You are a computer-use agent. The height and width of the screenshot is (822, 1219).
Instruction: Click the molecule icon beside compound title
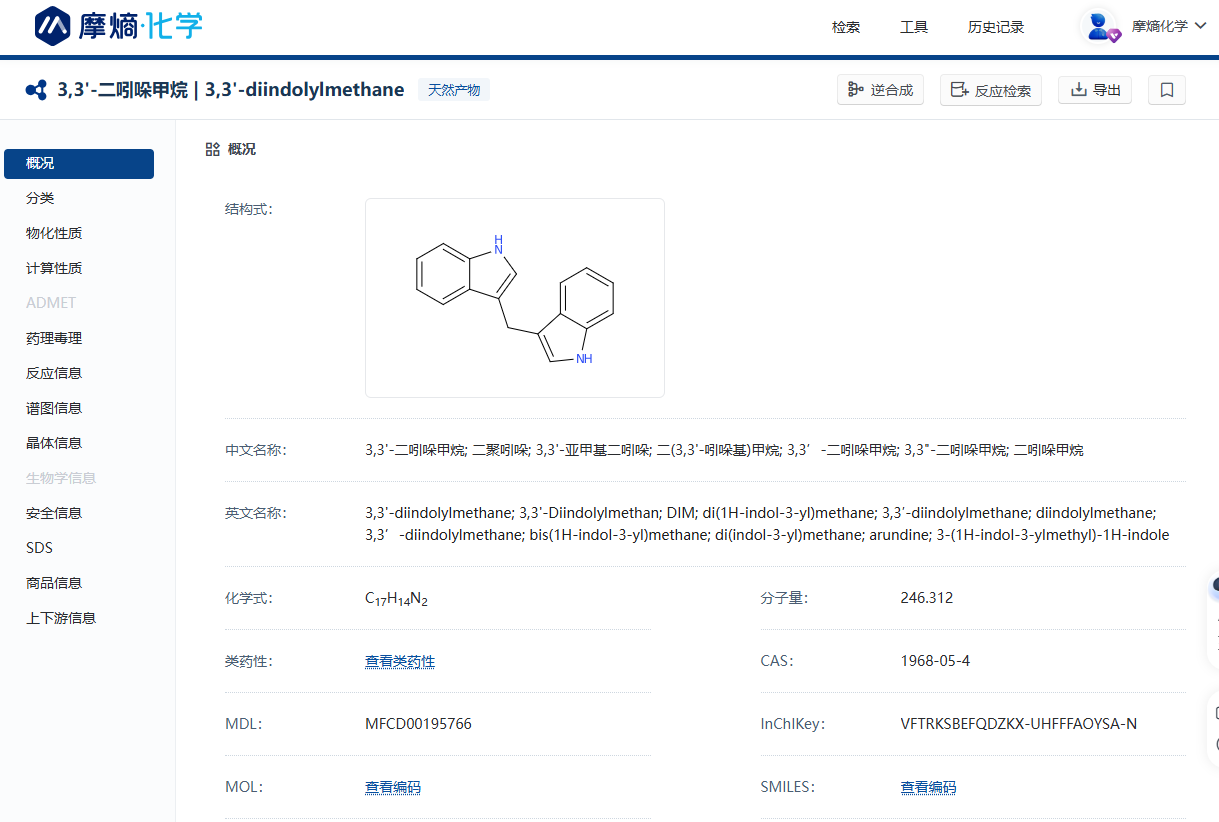36,90
